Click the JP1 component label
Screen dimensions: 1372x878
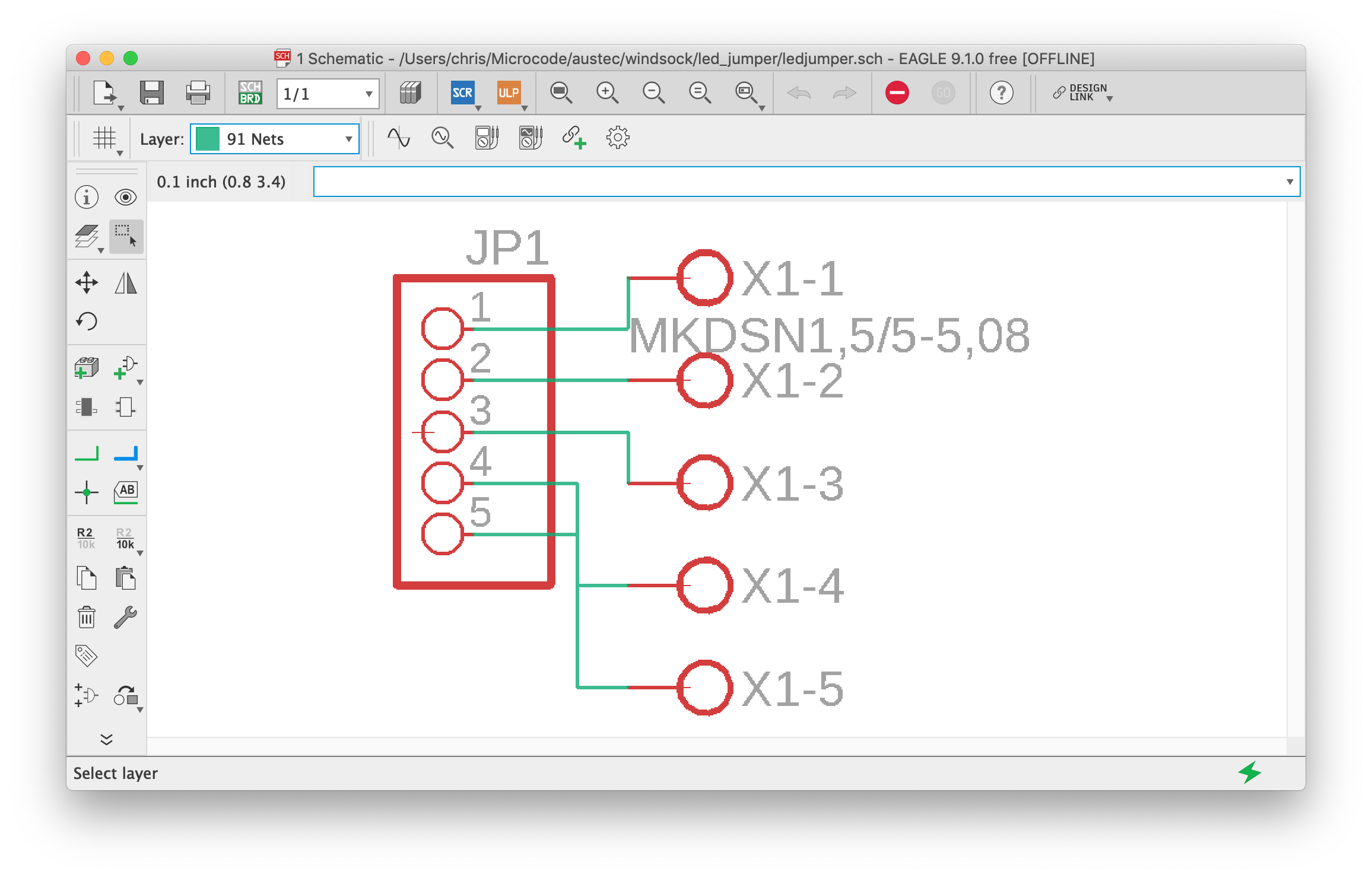click(507, 247)
